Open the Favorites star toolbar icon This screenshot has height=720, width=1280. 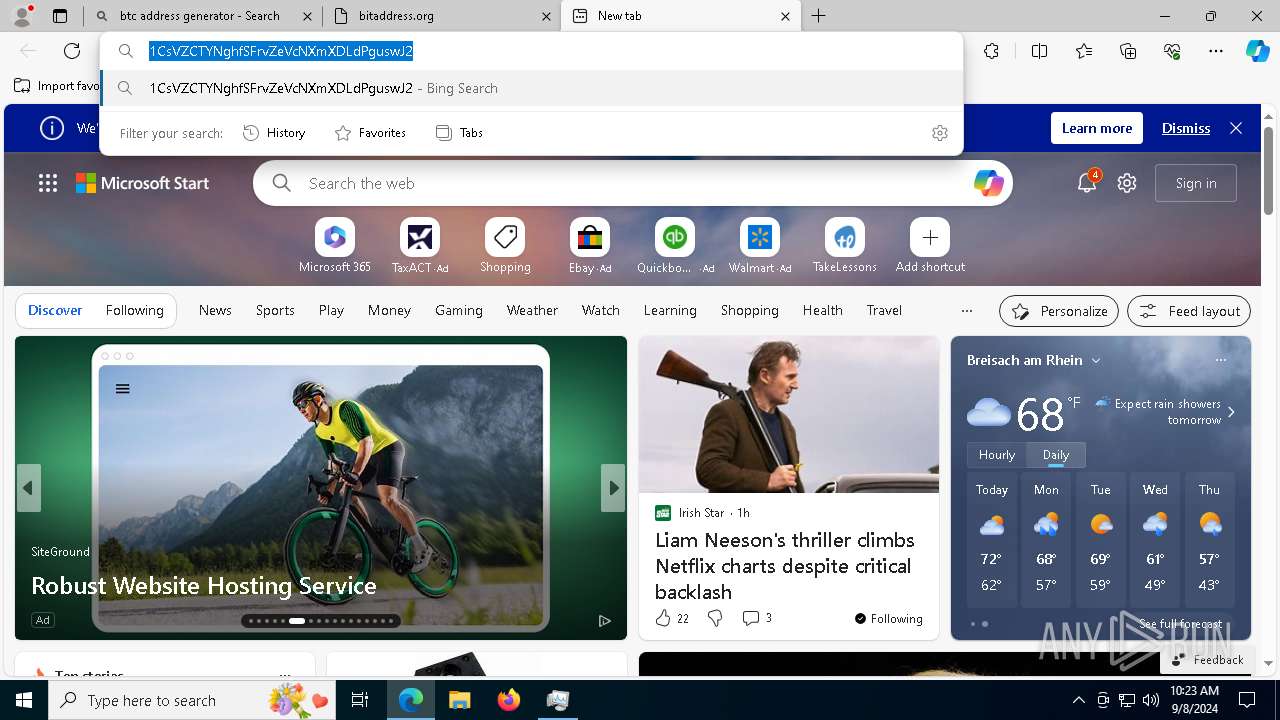(x=1084, y=51)
